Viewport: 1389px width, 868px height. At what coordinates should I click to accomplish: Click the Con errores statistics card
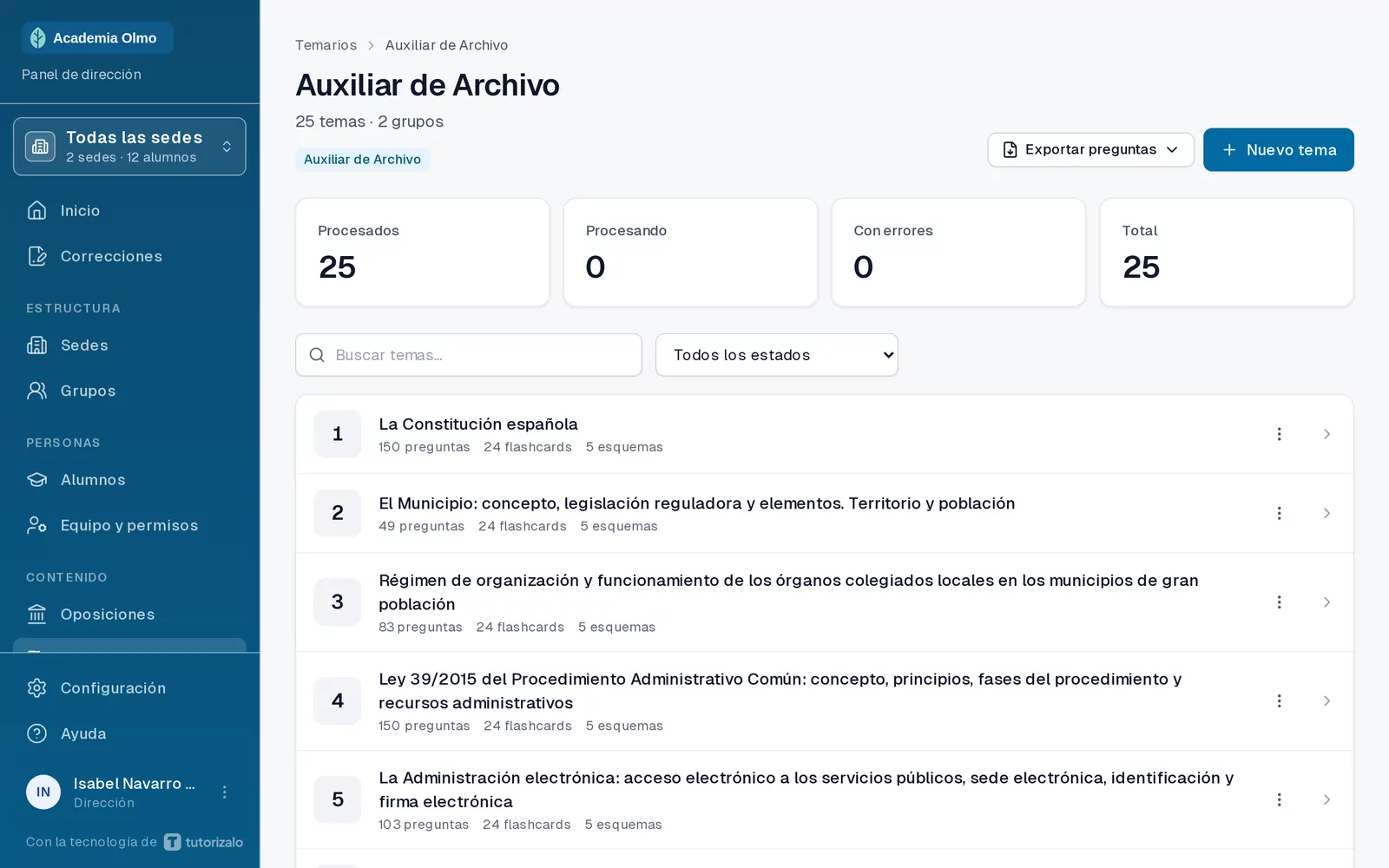click(x=958, y=253)
